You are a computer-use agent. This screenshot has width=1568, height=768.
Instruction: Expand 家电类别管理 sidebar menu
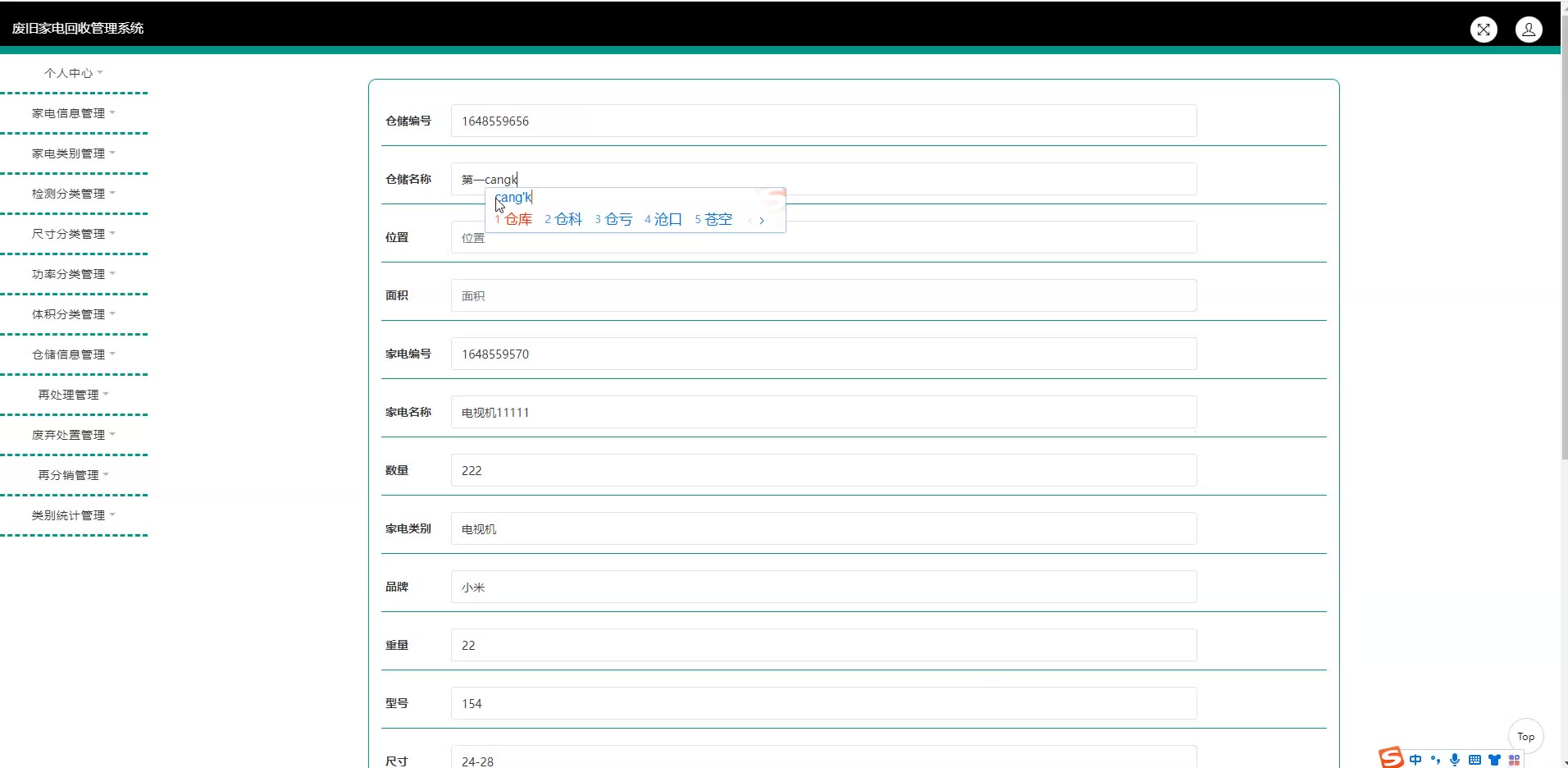click(74, 153)
